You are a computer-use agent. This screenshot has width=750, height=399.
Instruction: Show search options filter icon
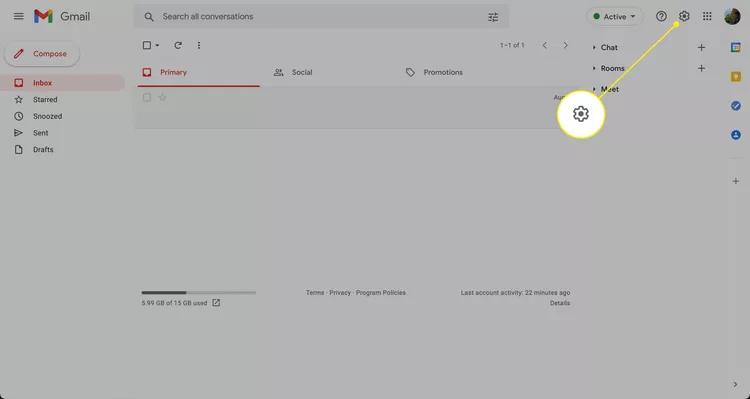493,17
